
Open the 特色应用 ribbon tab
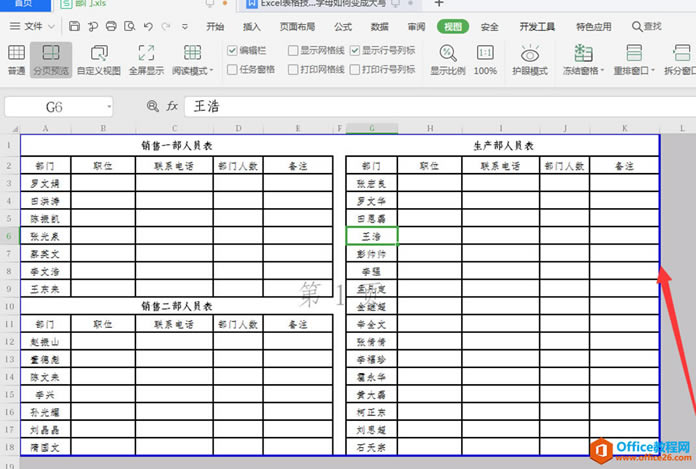pos(593,27)
